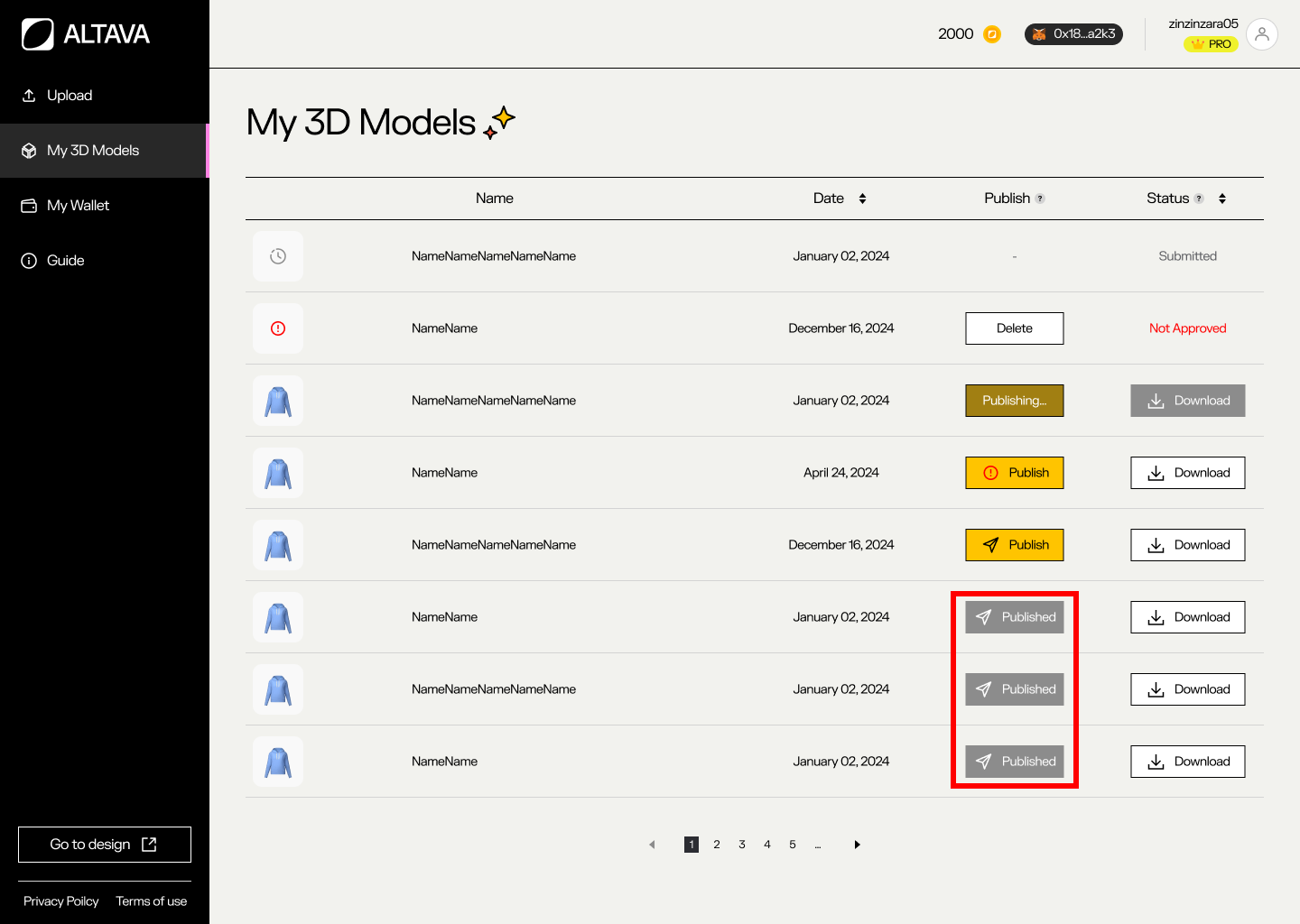Click the Publish column help icon
Image resolution: width=1300 pixels, height=924 pixels.
[1040, 199]
